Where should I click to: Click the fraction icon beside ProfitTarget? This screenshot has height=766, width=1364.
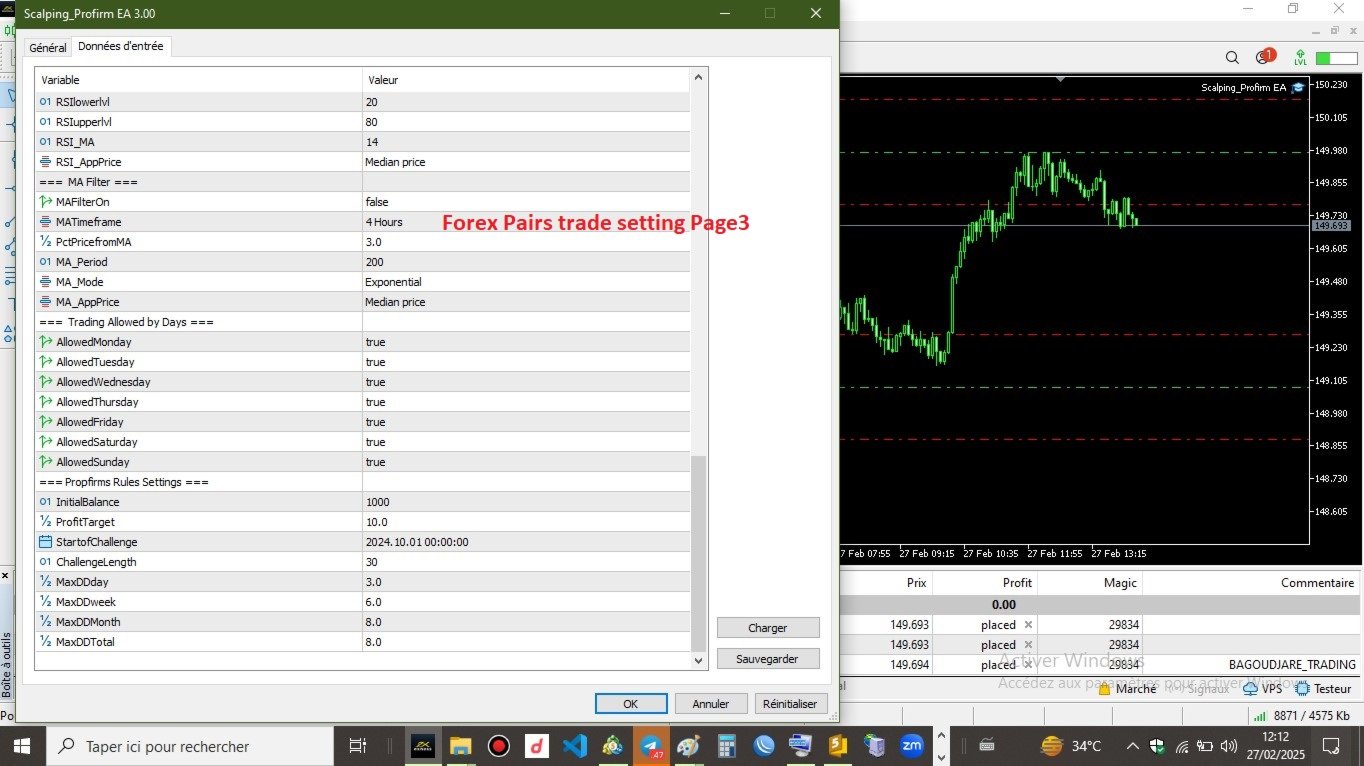(45, 522)
